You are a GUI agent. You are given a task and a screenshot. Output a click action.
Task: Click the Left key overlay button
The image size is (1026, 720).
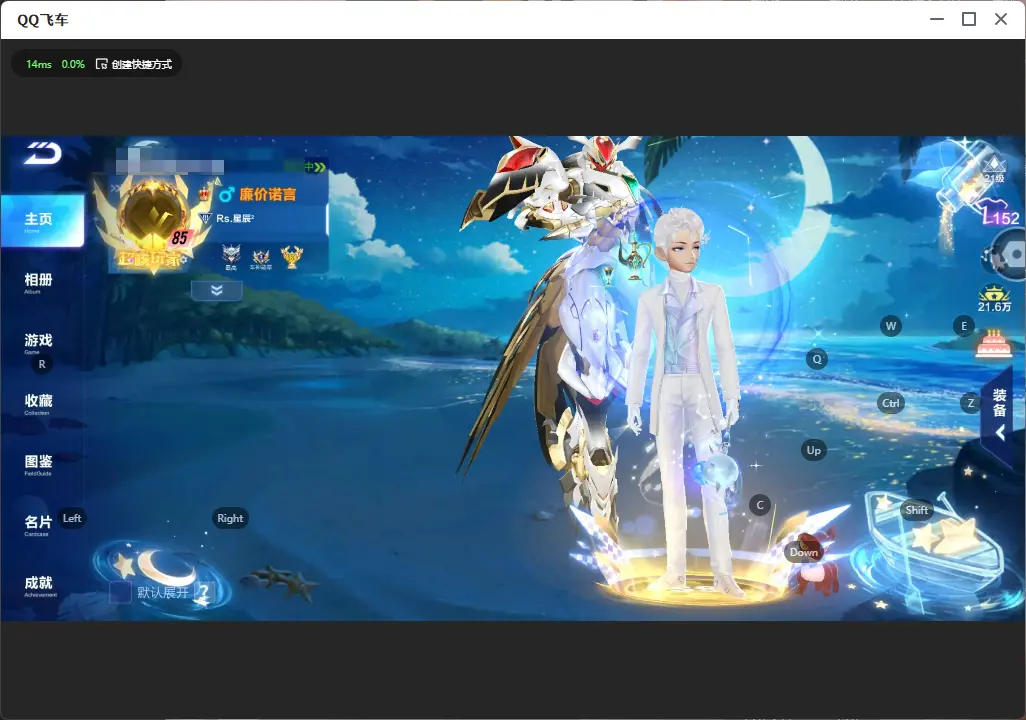72,518
